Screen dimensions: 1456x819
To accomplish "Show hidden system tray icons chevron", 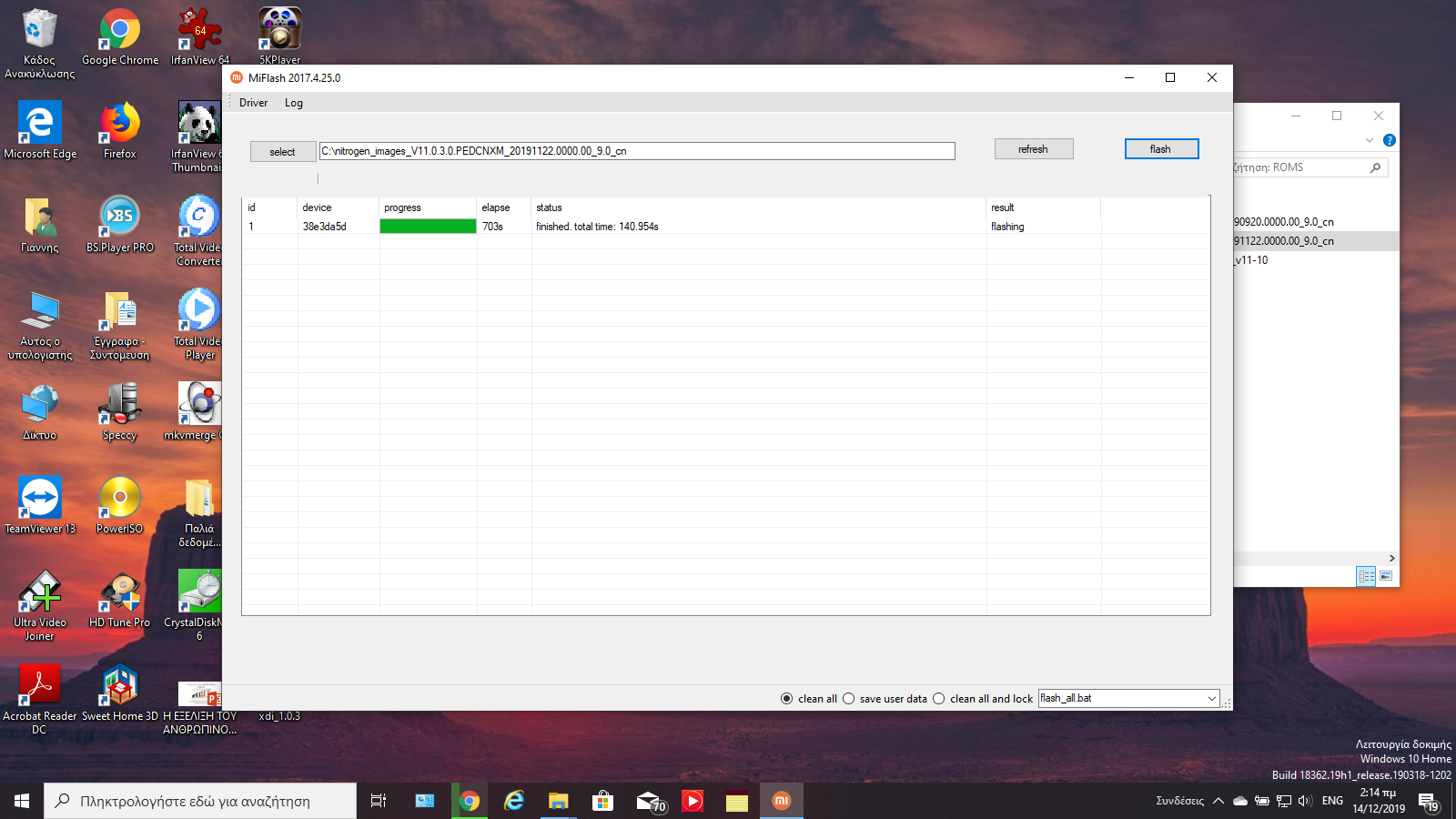I will click(x=1218, y=801).
